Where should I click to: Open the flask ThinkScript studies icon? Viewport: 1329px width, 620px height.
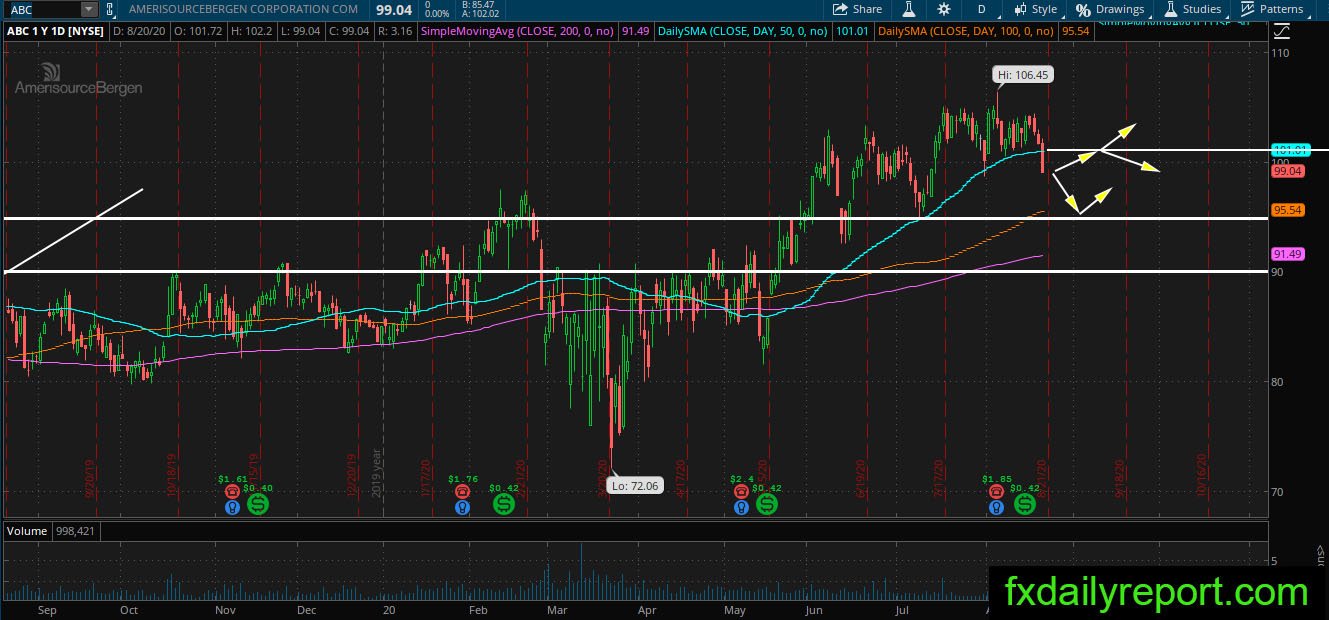909,9
